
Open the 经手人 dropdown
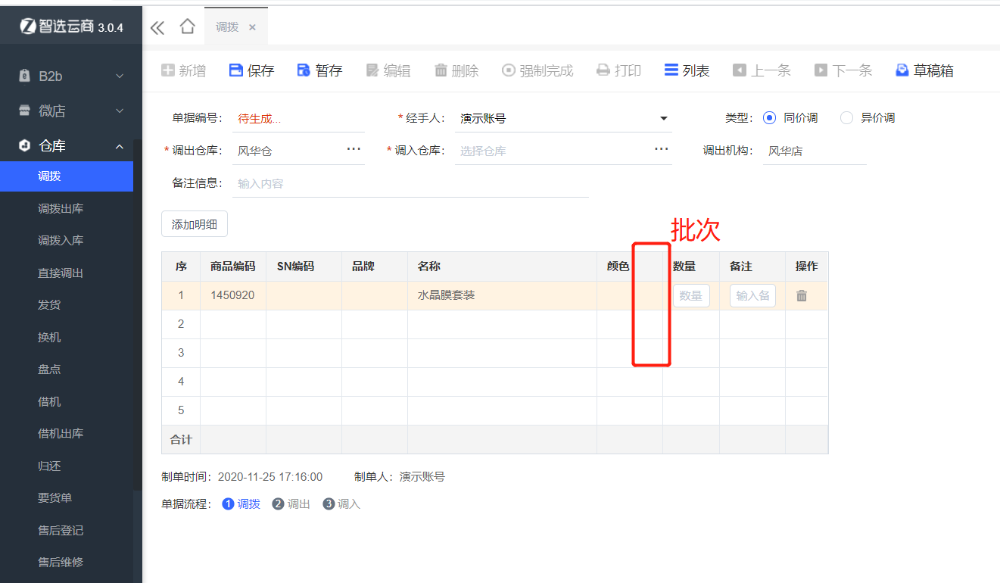(663, 119)
